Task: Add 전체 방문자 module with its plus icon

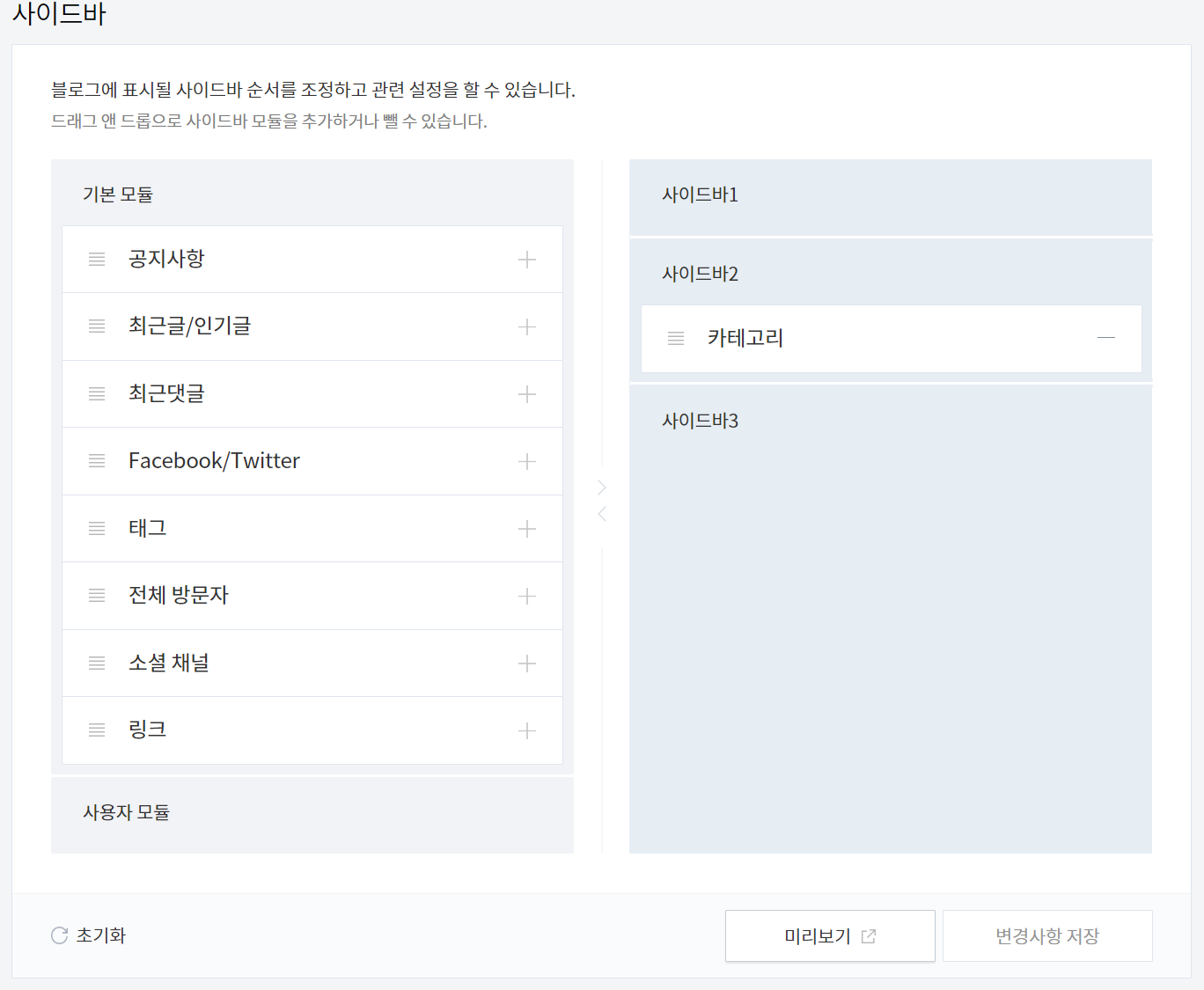Action: (x=527, y=596)
